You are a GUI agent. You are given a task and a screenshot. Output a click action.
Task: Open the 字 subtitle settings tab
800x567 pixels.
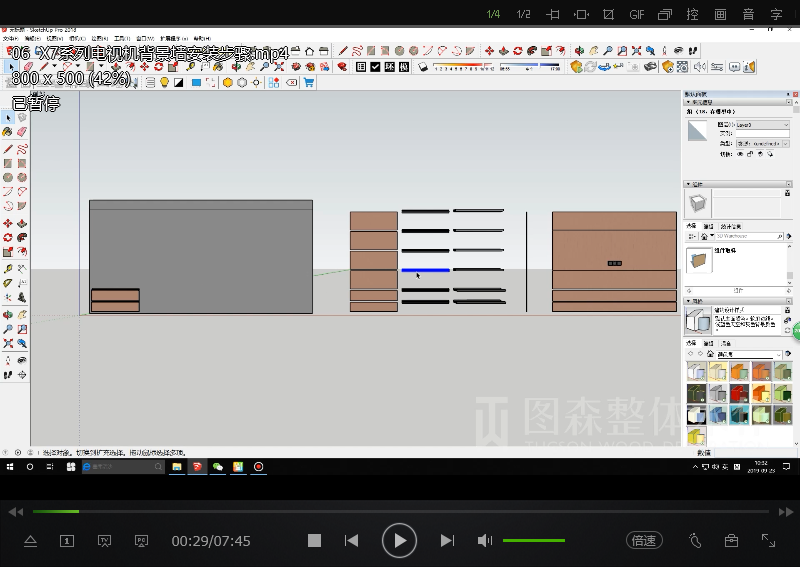click(x=776, y=14)
